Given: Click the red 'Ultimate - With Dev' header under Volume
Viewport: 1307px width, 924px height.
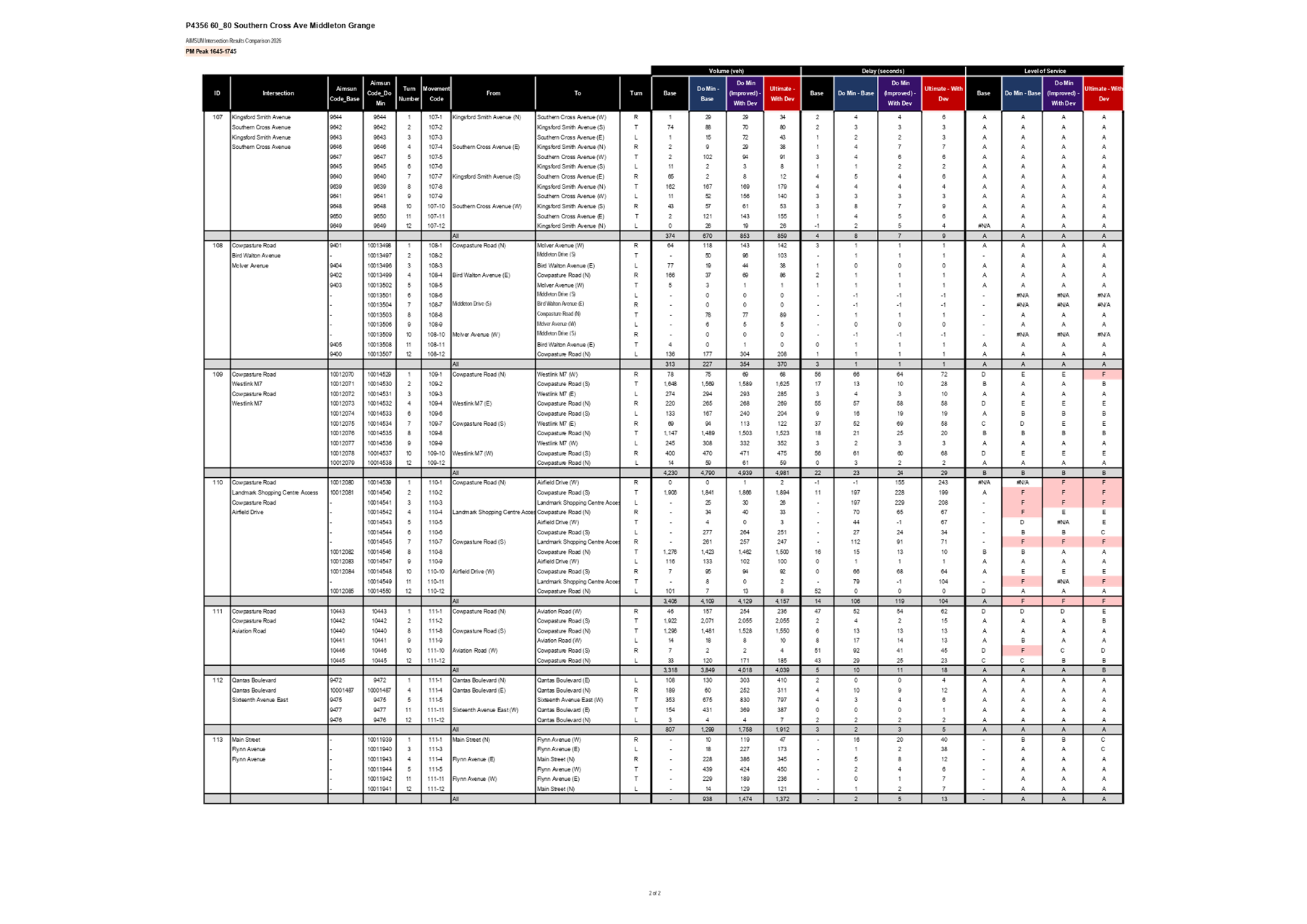Looking at the screenshot, I should click(x=782, y=93).
